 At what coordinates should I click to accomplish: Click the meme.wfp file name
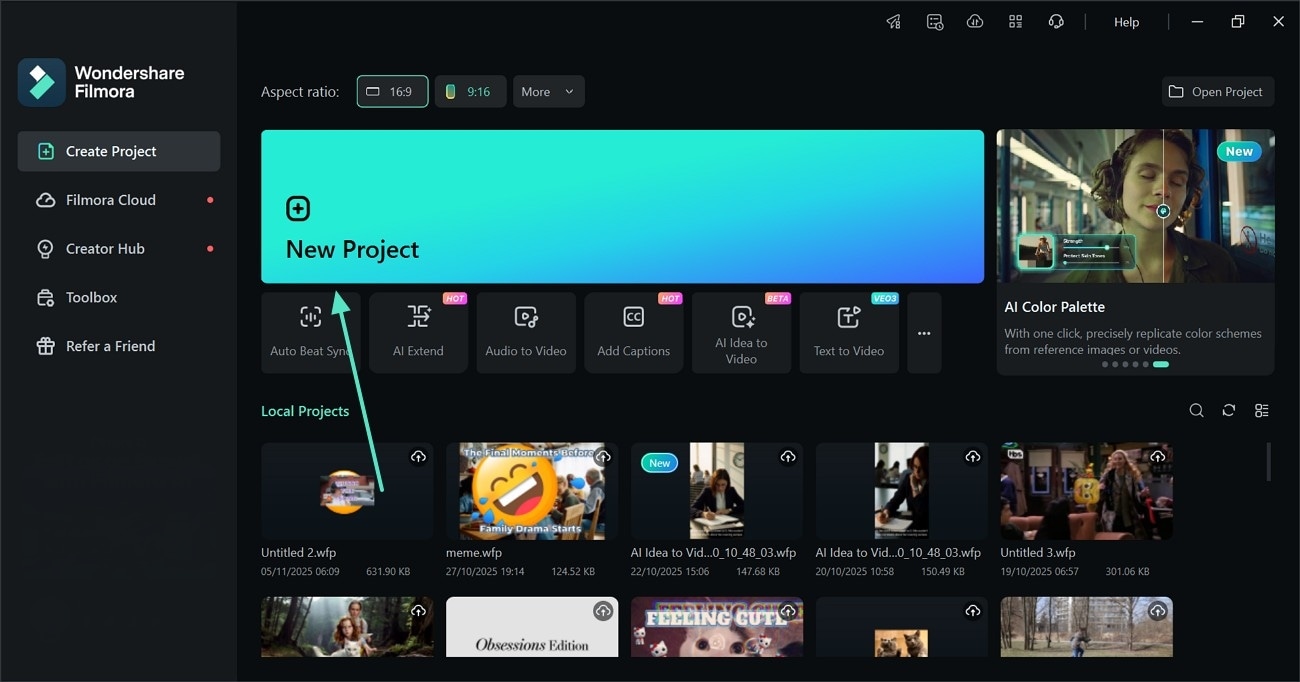474,552
